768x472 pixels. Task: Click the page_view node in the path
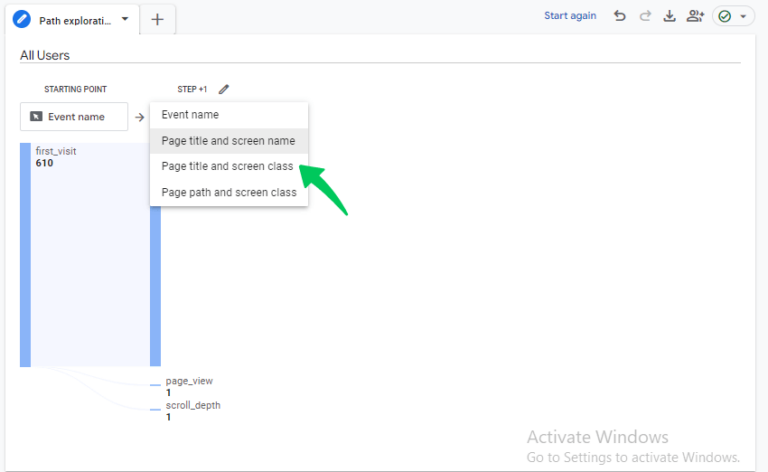click(x=187, y=382)
